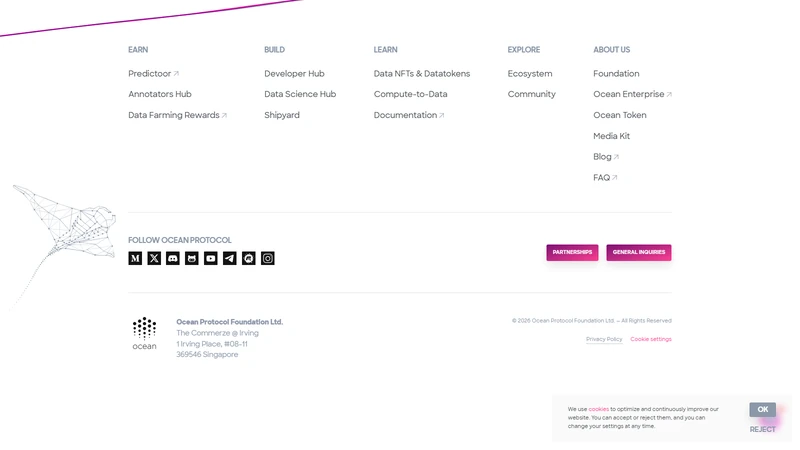Go to Annotators Hub
Image resolution: width=800 pixels, height=450 pixels.
pos(160,94)
